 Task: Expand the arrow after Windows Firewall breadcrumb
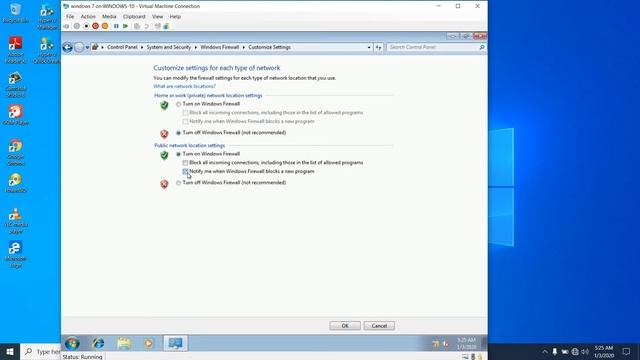tap(244, 47)
